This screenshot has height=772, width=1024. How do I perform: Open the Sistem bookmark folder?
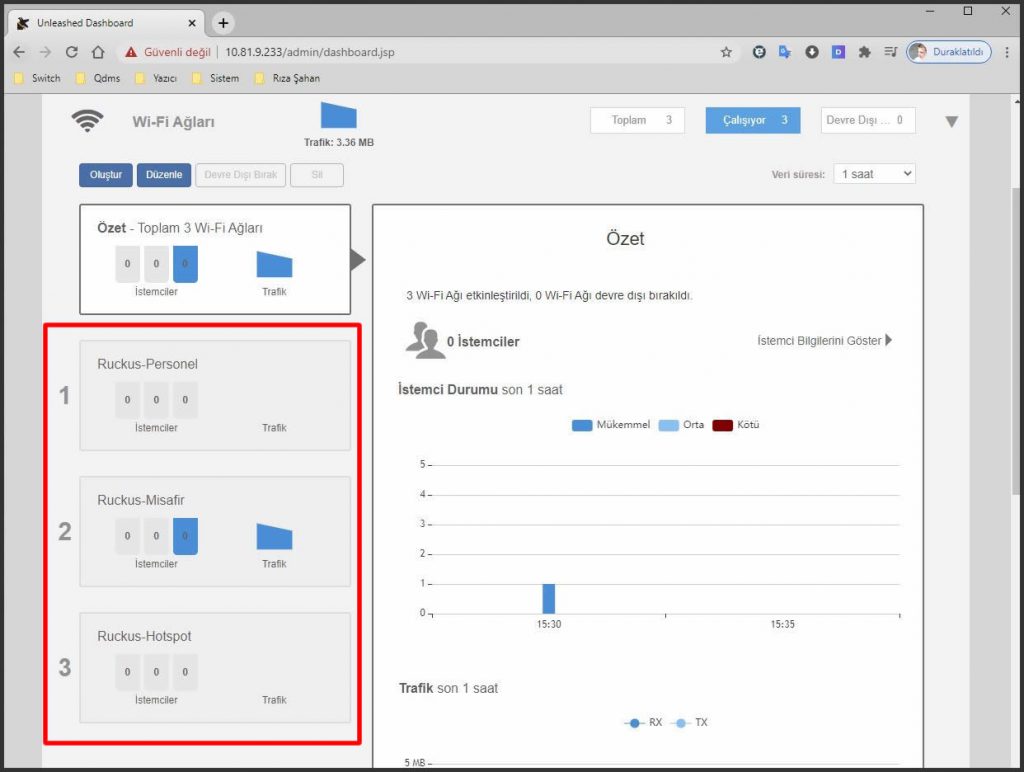click(216, 78)
